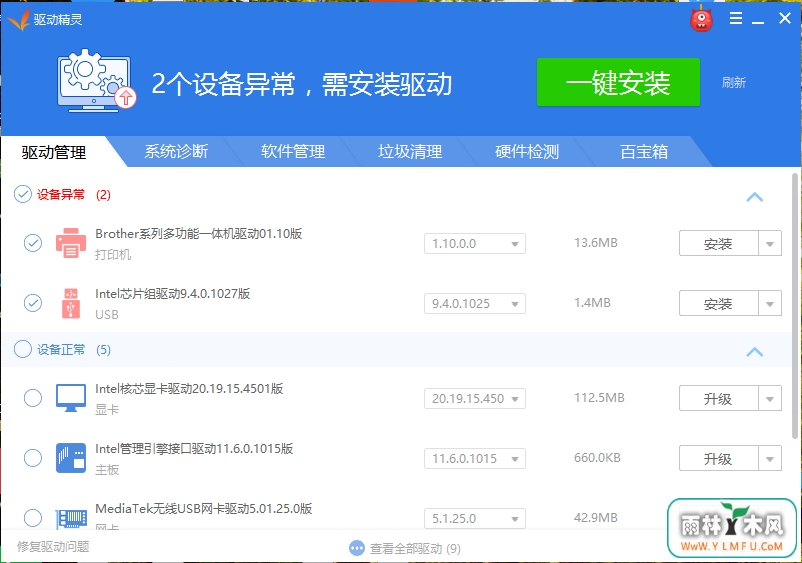Image resolution: width=802 pixels, height=563 pixels.
Task: Click the Brother printer device icon
Action: point(71,243)
